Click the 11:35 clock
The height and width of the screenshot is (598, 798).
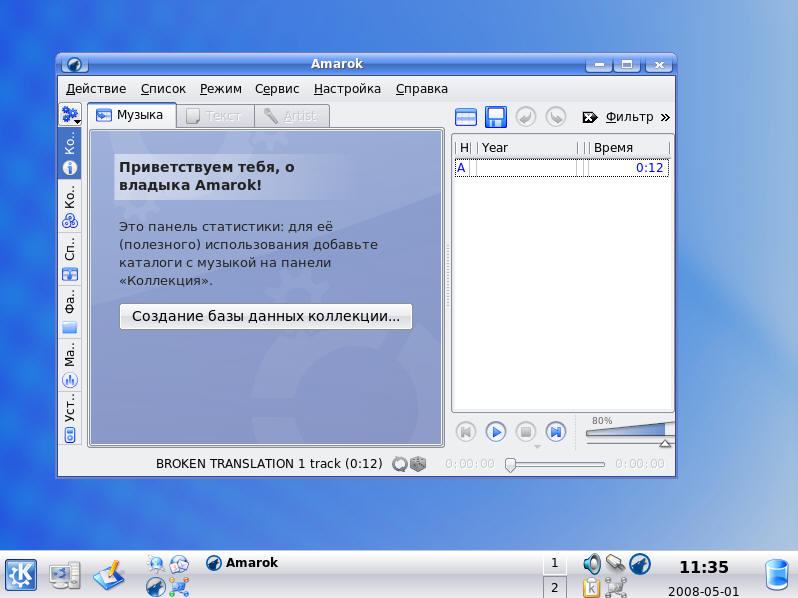(x=704, y=567)
